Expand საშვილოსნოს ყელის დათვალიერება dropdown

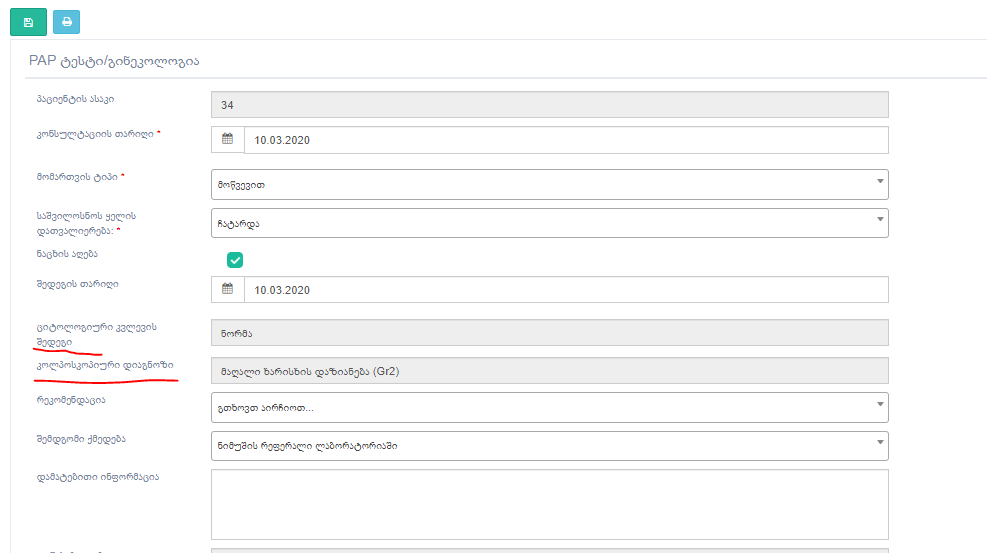point(549,223)
